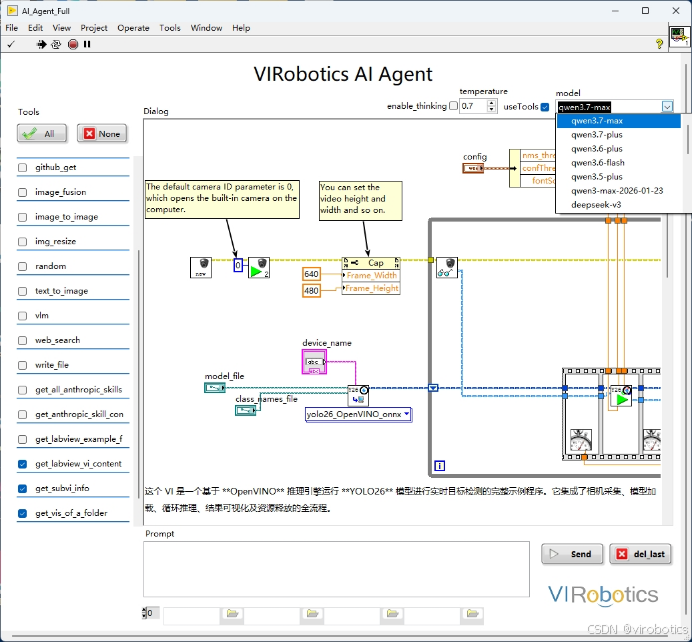Click the Send button

572,554
